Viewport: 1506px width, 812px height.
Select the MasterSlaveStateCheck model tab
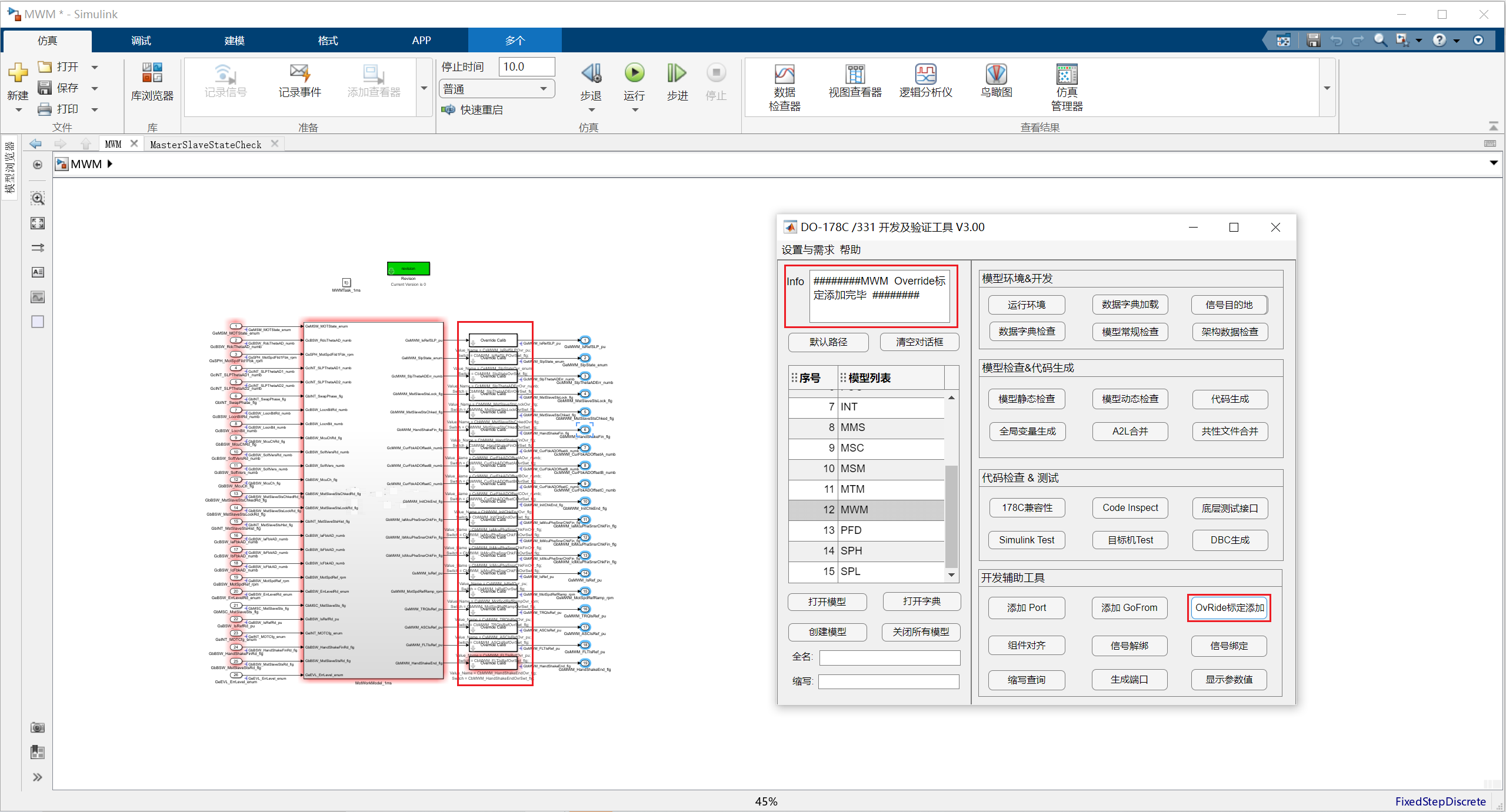click(x=205, y=145)
